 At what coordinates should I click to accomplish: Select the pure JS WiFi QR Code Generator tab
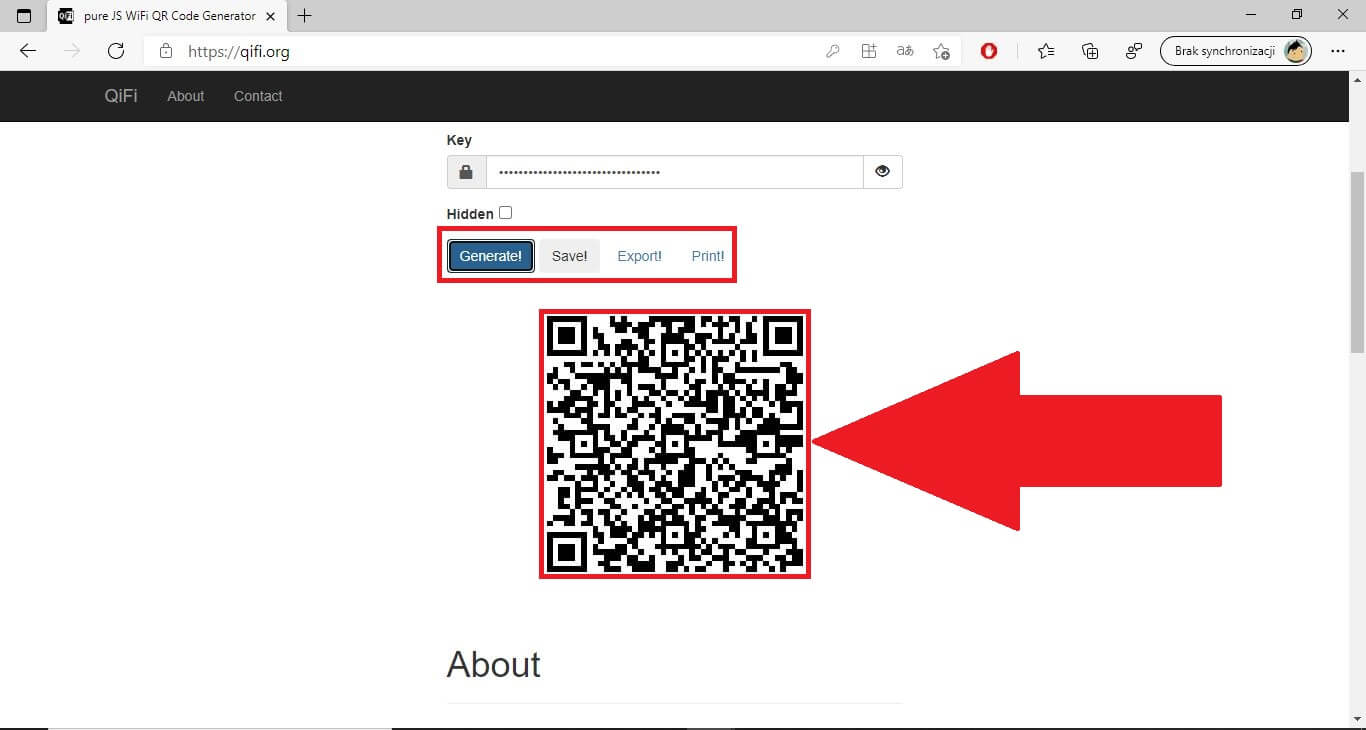(168, 16)
